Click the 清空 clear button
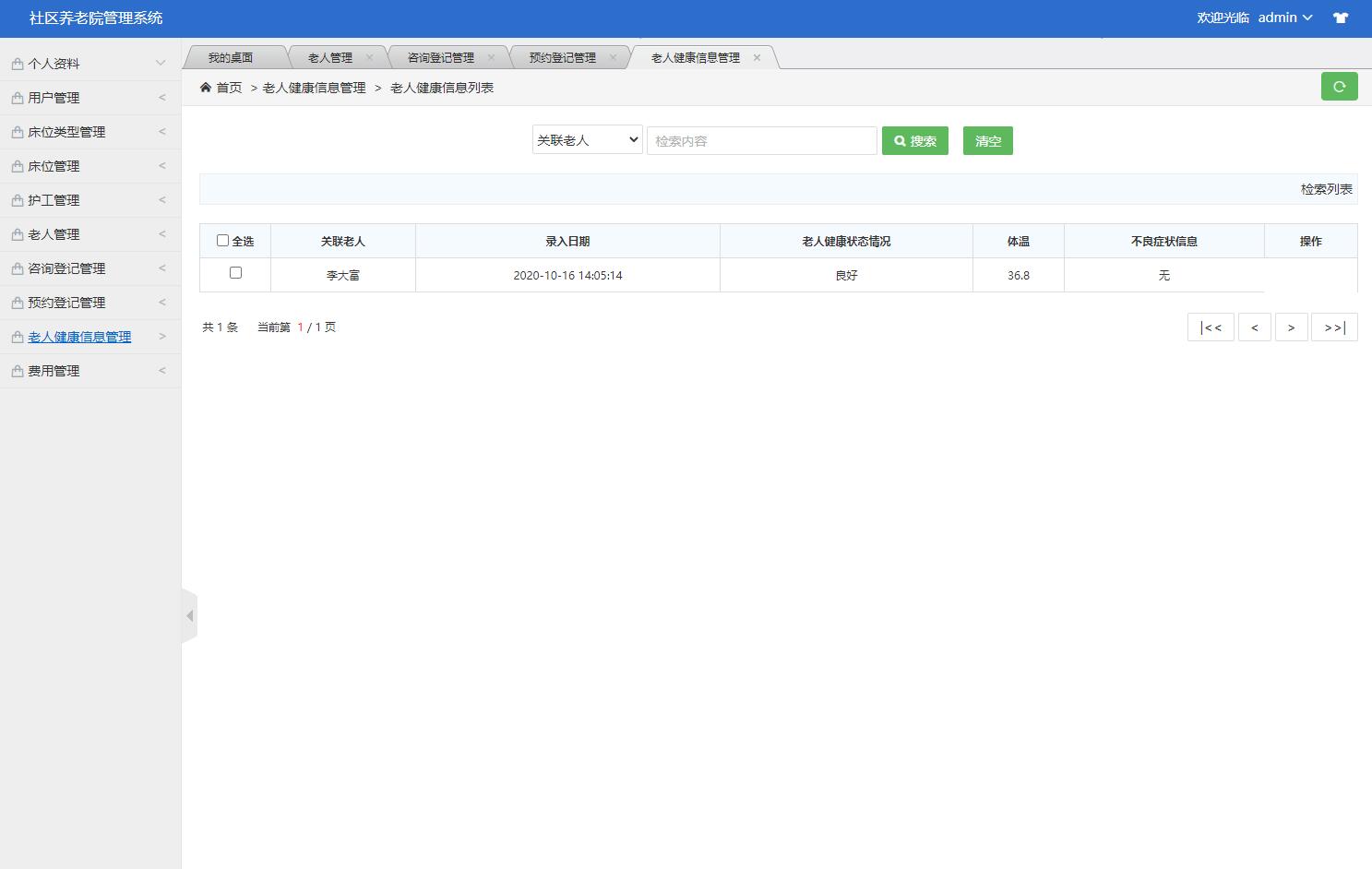Viewport: 1372px width, 869px height. coord(986,140)
